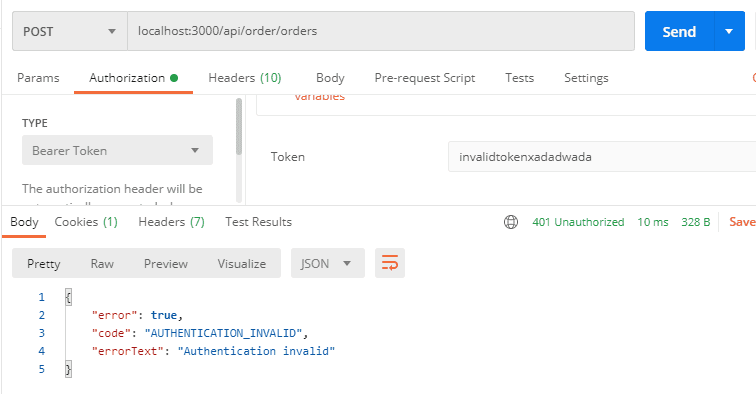Click the 401 Unauthorized status
Viewport: 756px width, 394px height.
[x=578, y=222]
